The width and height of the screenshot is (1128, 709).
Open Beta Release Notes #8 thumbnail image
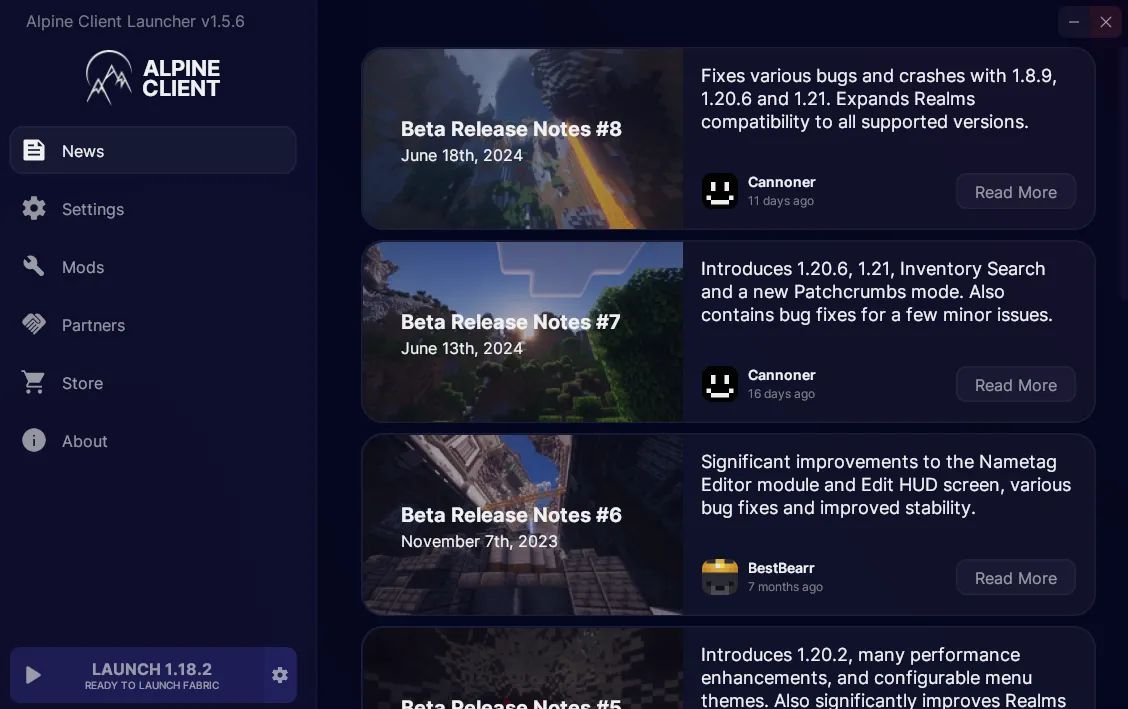(522, 139)
